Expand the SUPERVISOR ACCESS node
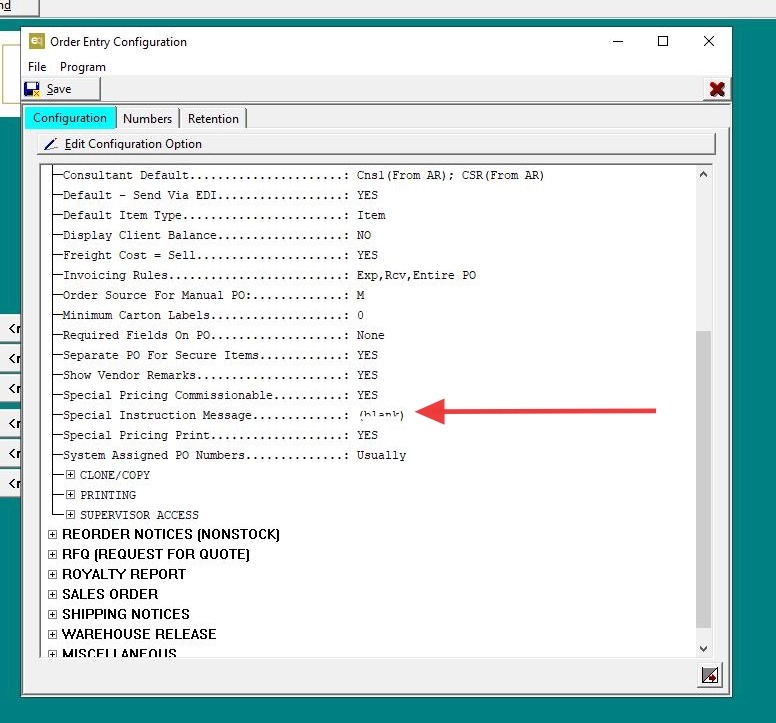This screenshot has height=723, width=776. [x=70, y=515]
